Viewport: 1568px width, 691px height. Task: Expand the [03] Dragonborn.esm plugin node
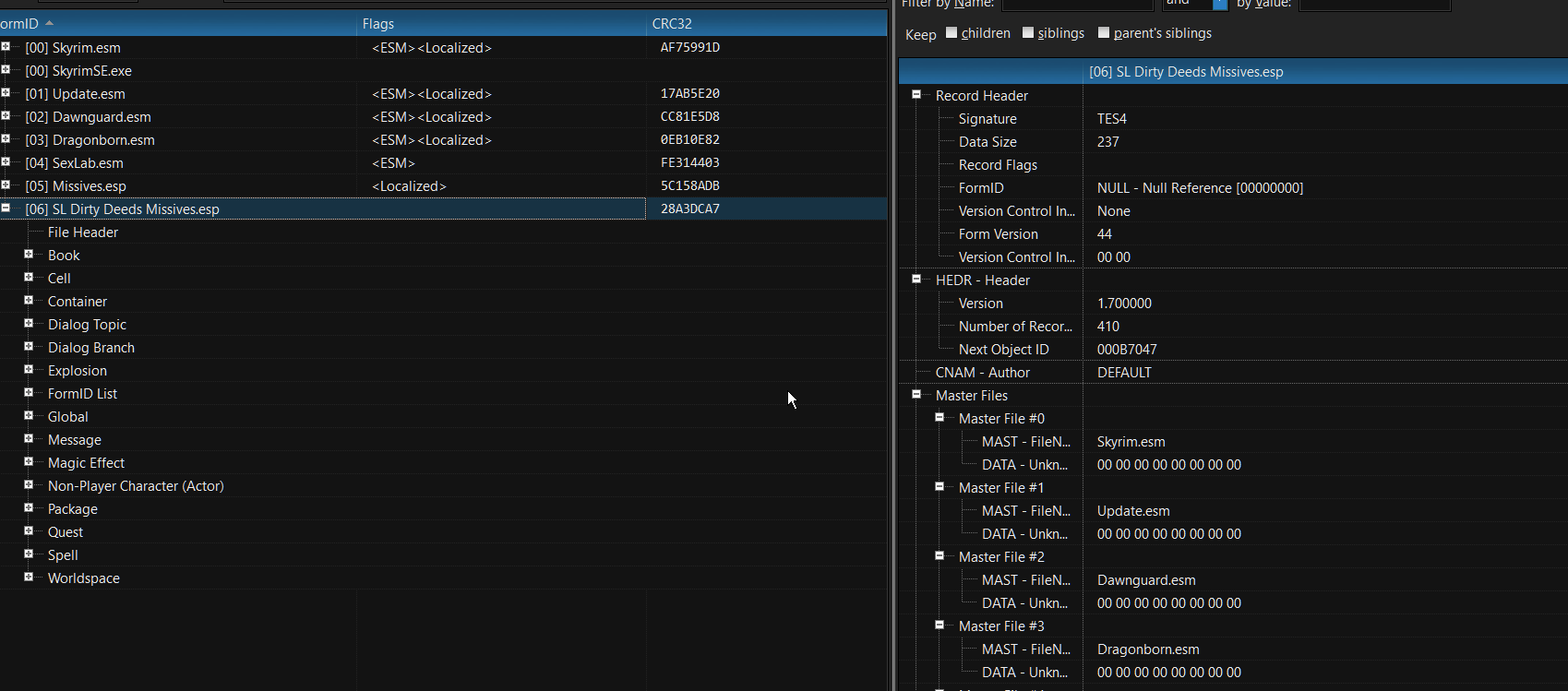(x=6, y=139)
